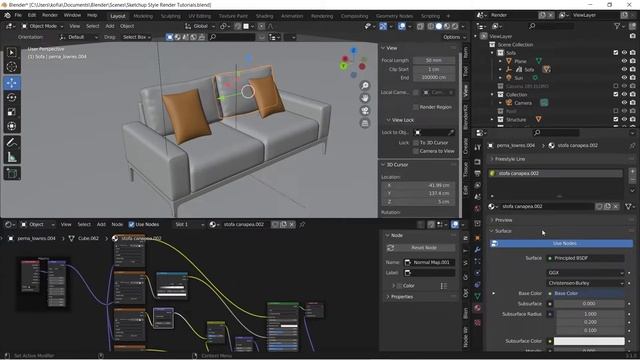Screen dimensions: 640x360
Task: Open the Render menu
Action: point(50,15)
